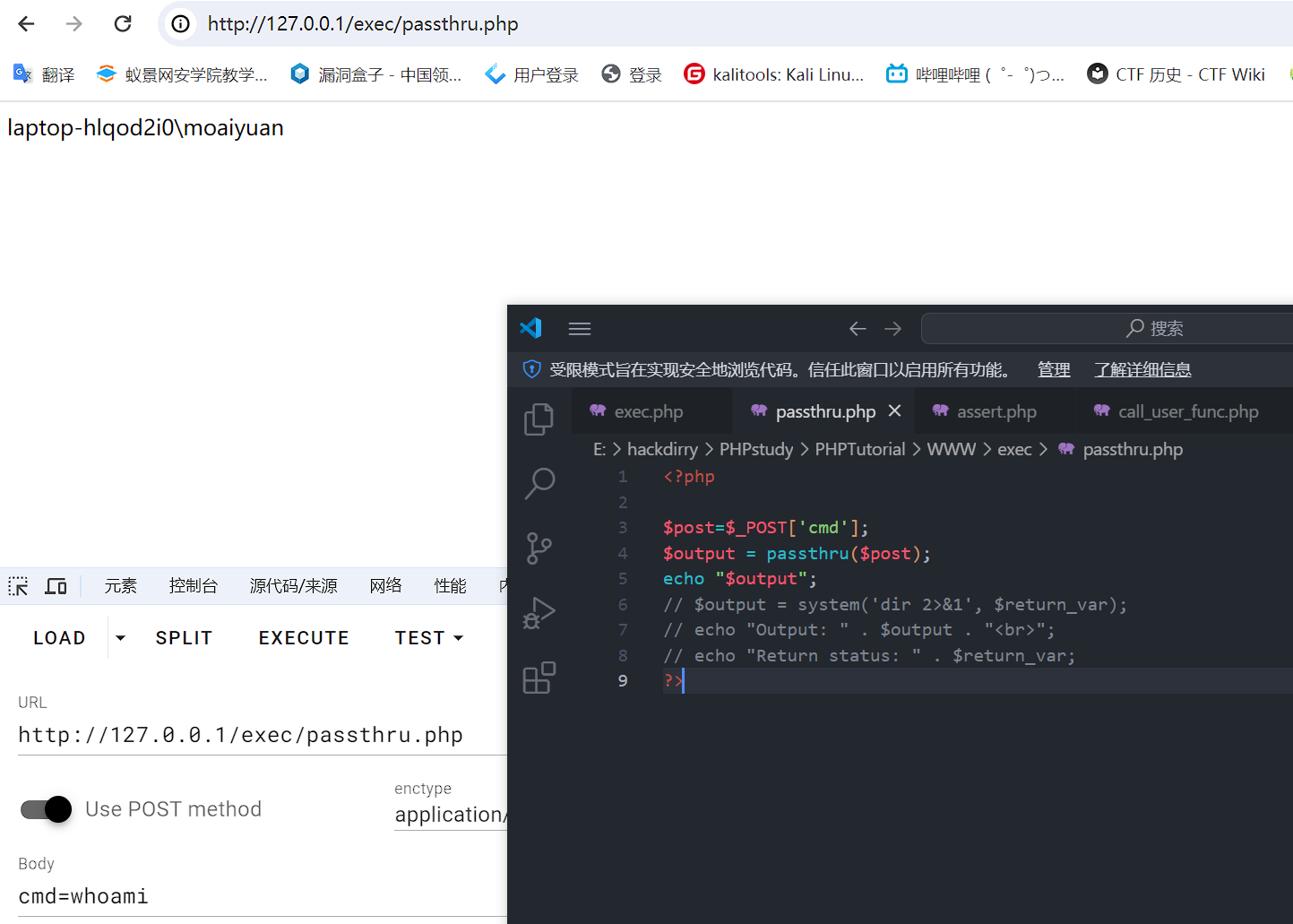Toggle the DevTools device toolbar
This screenshot has height=924, width=1293.
tap(56, 586)
